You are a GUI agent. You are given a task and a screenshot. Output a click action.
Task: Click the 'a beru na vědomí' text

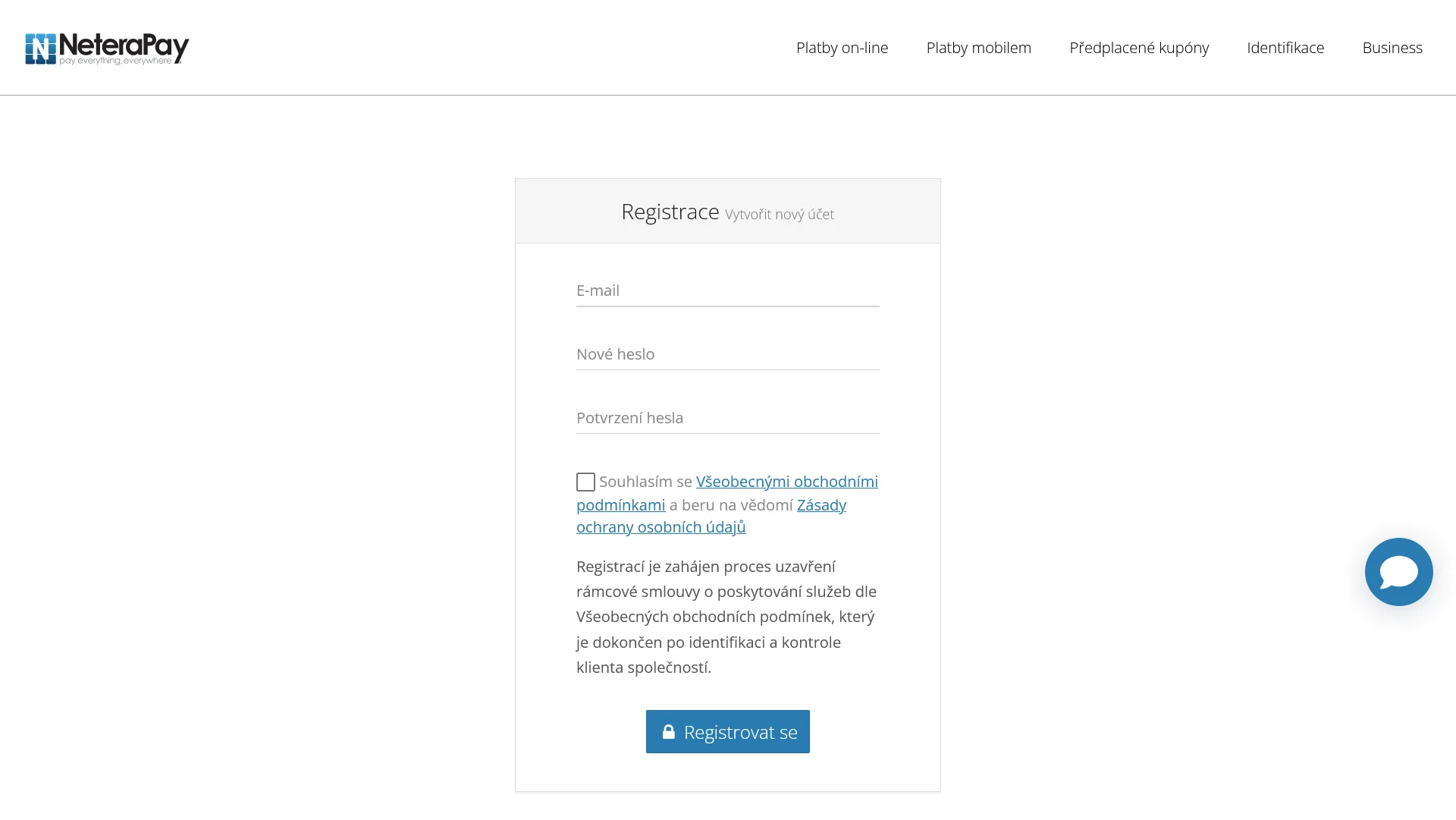(730, 505)
